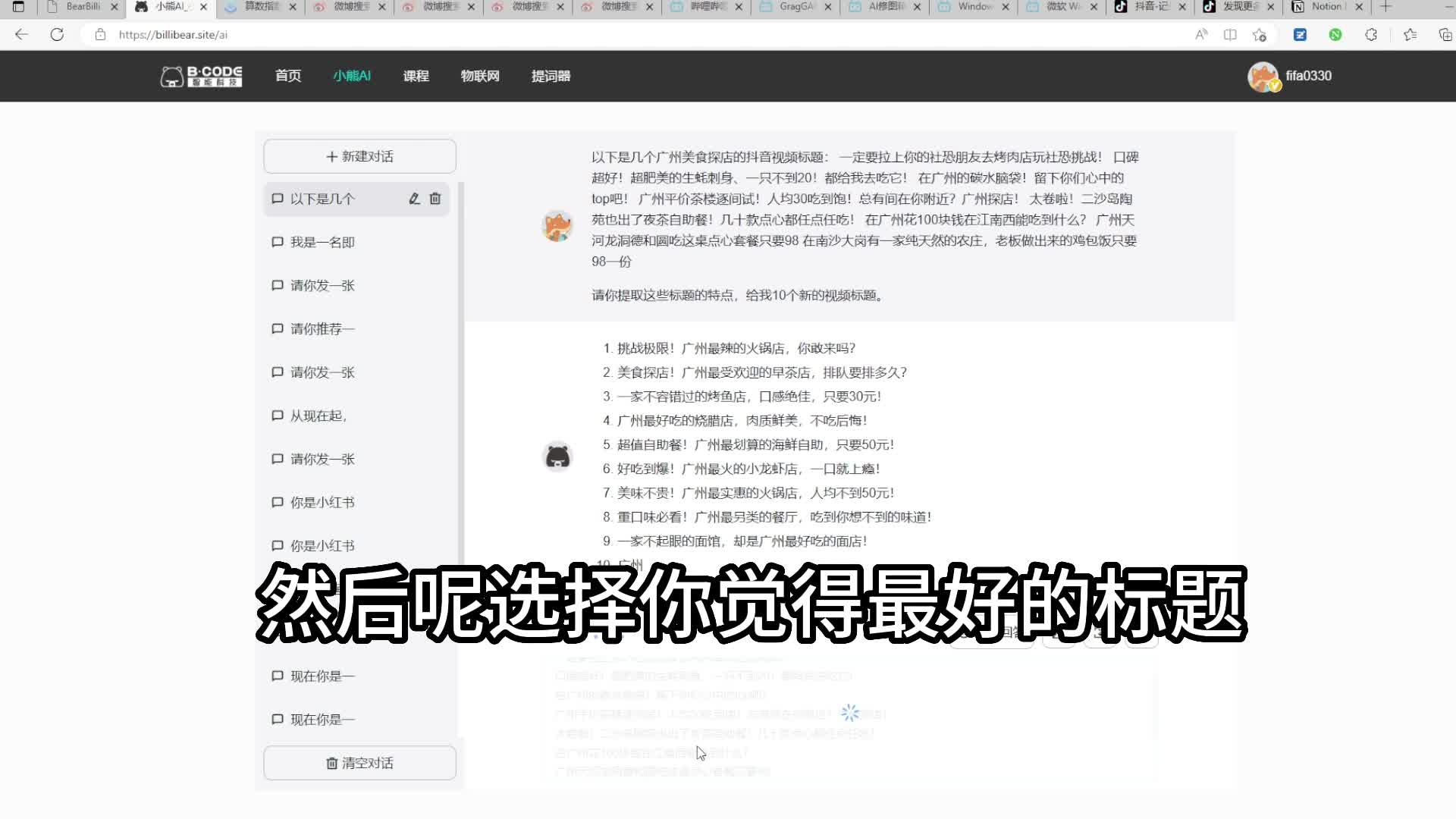Open fifa0330 user avatar
Image resolution: width=1456 pixels, height=819 pixels.
[x=1263, y=77]
